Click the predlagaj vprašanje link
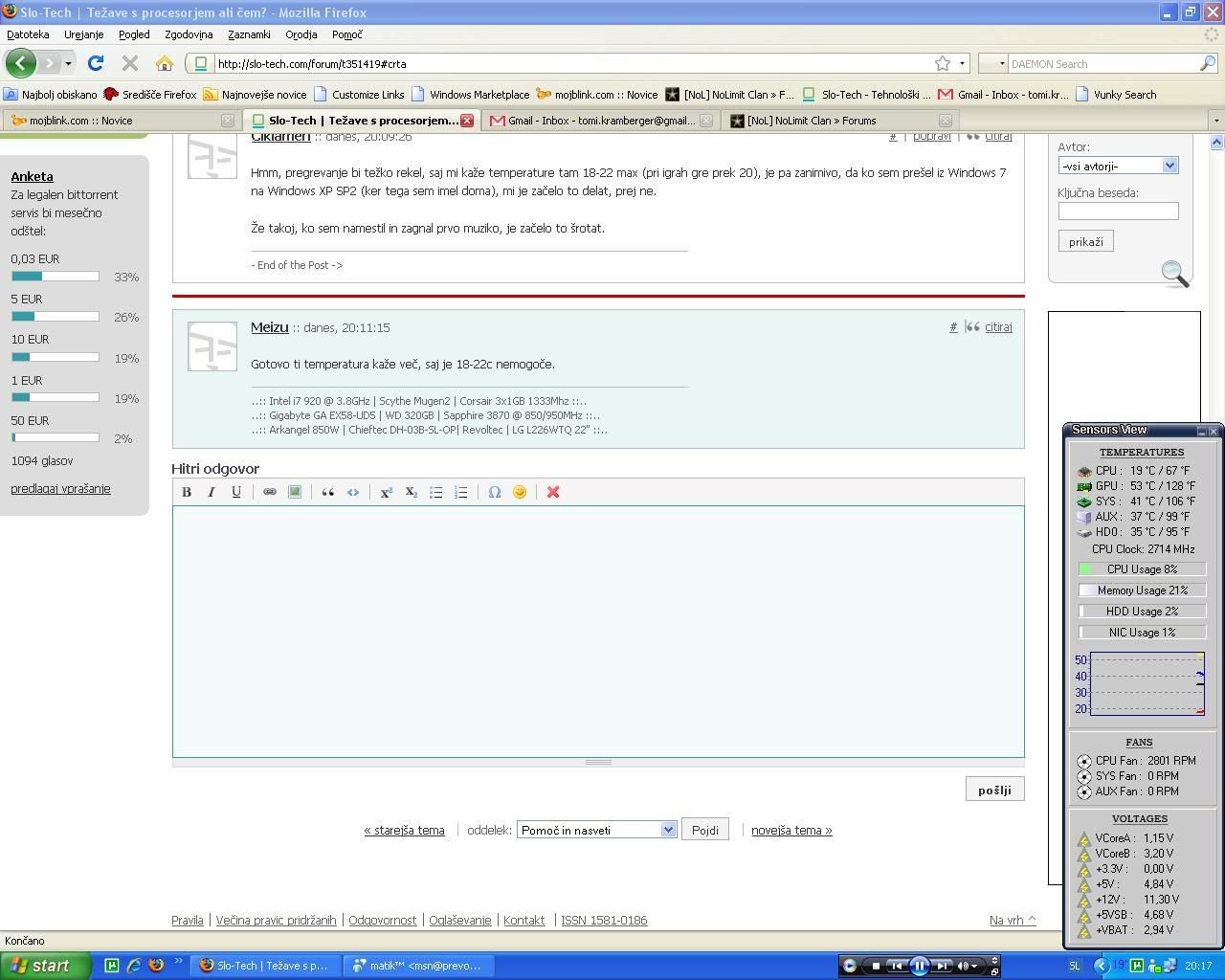Image resolution: width=1225 pixels, height=980 pixels. [60, 488]
